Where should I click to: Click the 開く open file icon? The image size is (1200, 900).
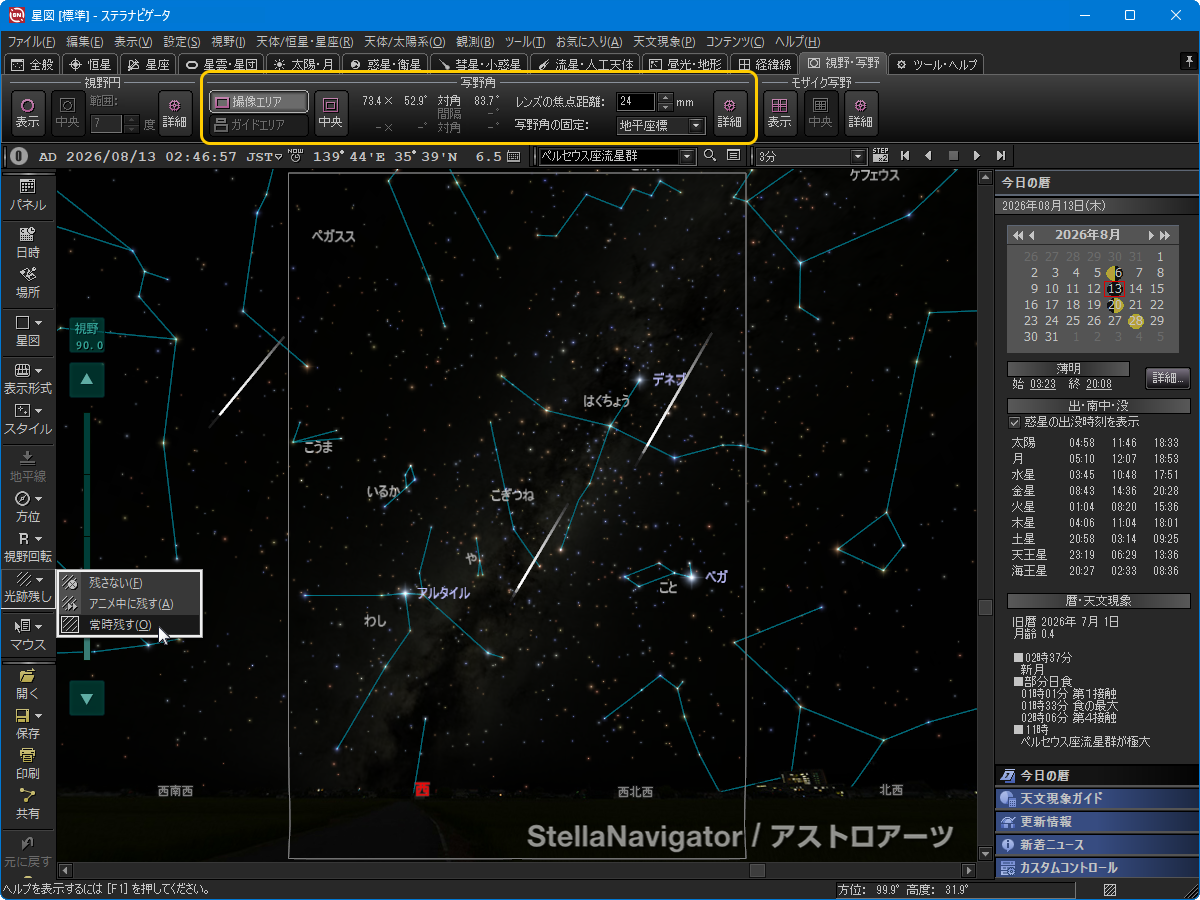coord(27,683)
